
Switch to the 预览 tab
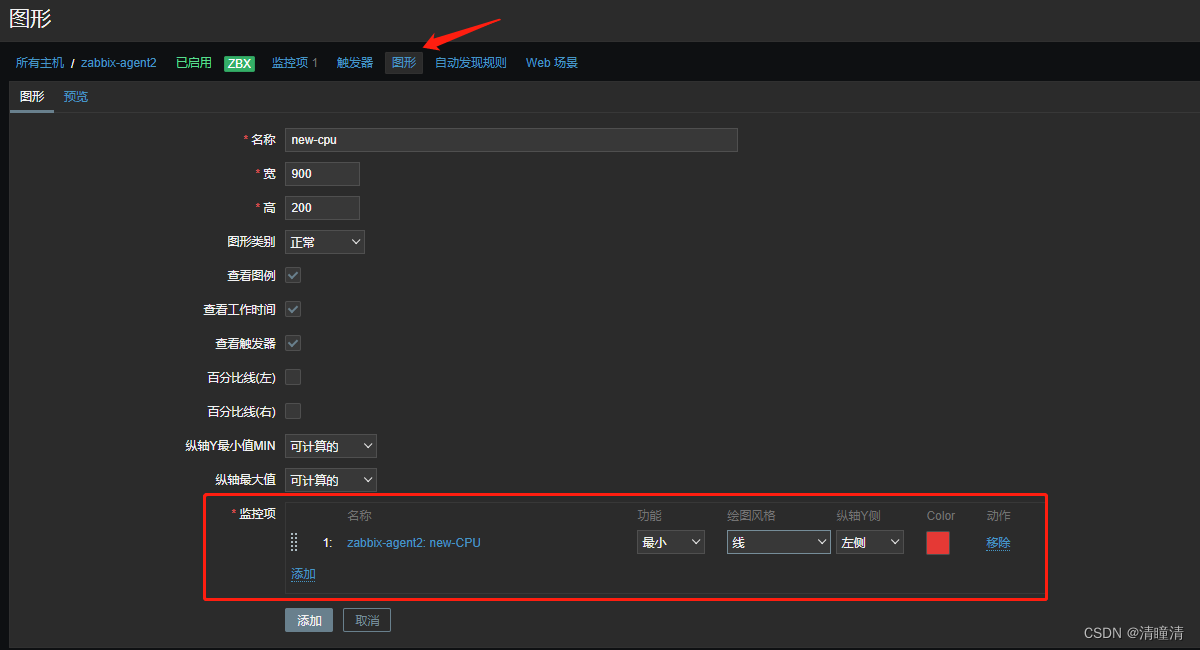pyautogui.click(x=76, y=96)
